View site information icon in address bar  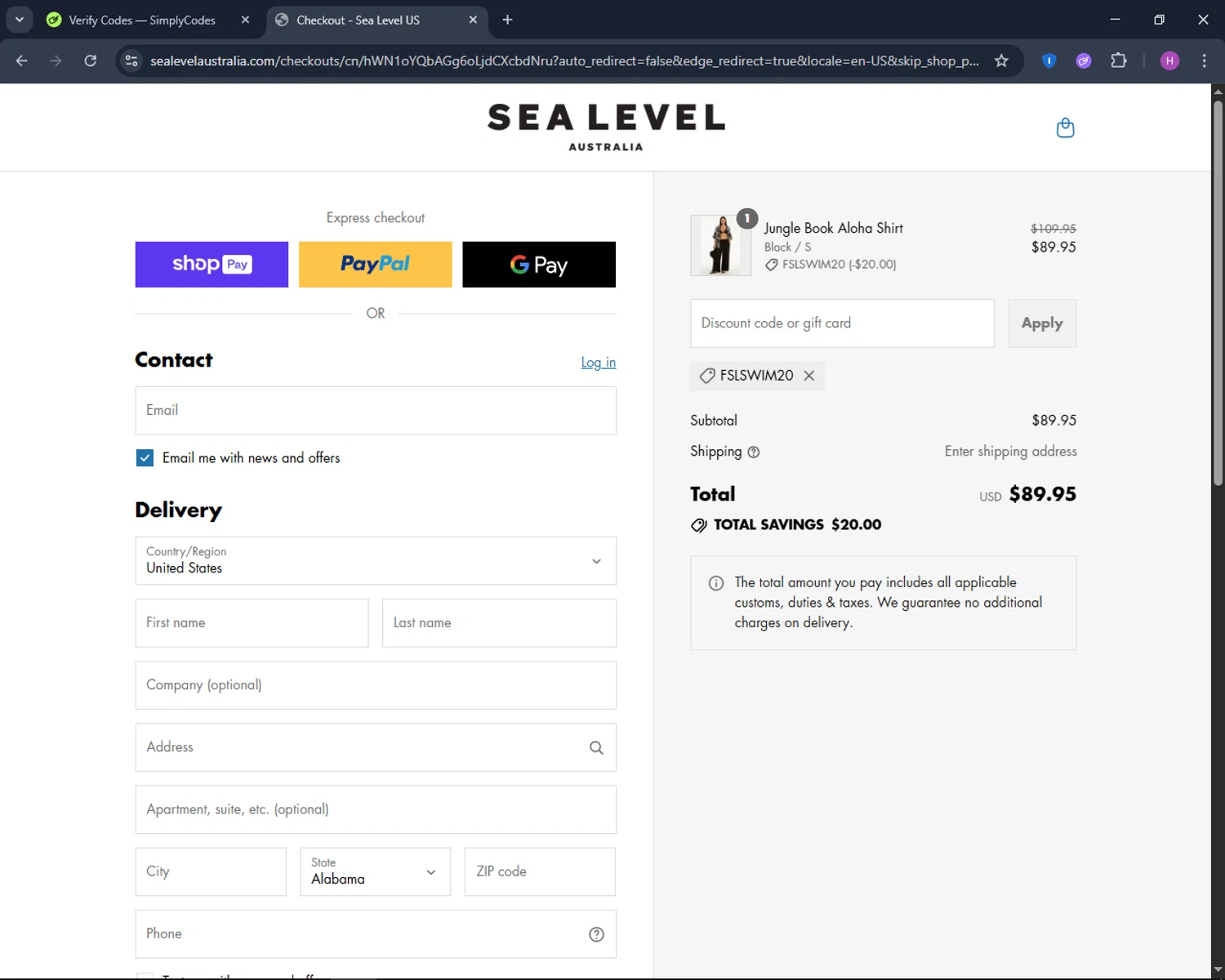pos(131,60)
